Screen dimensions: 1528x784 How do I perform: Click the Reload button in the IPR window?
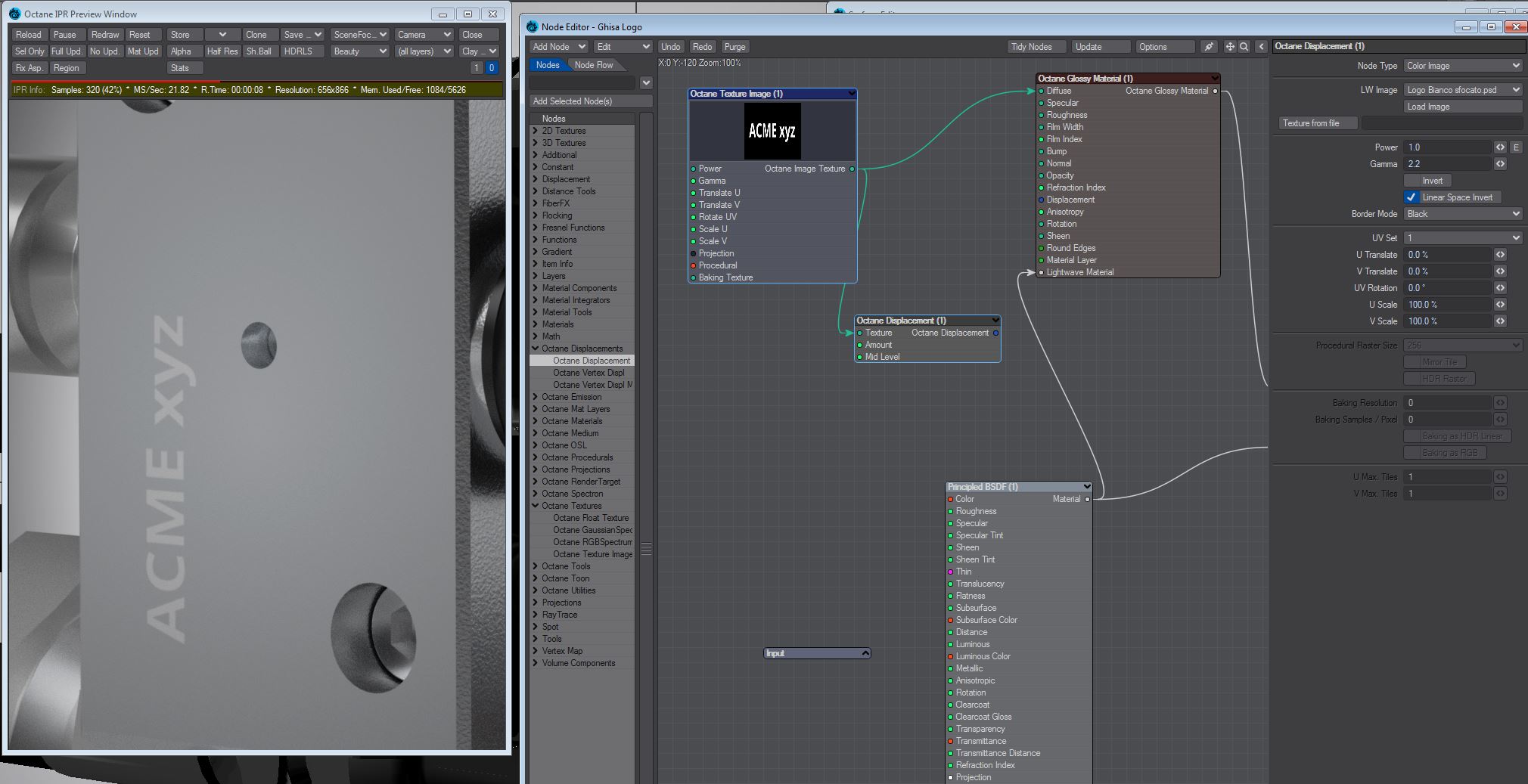coord(30,35)
